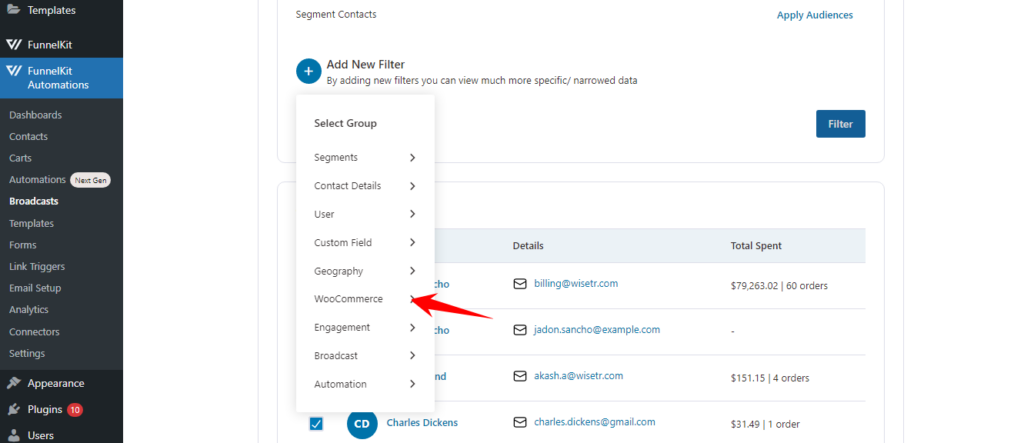
Task: Click the FunnelKit Automations logo icon
Action: tap(14, 71)
